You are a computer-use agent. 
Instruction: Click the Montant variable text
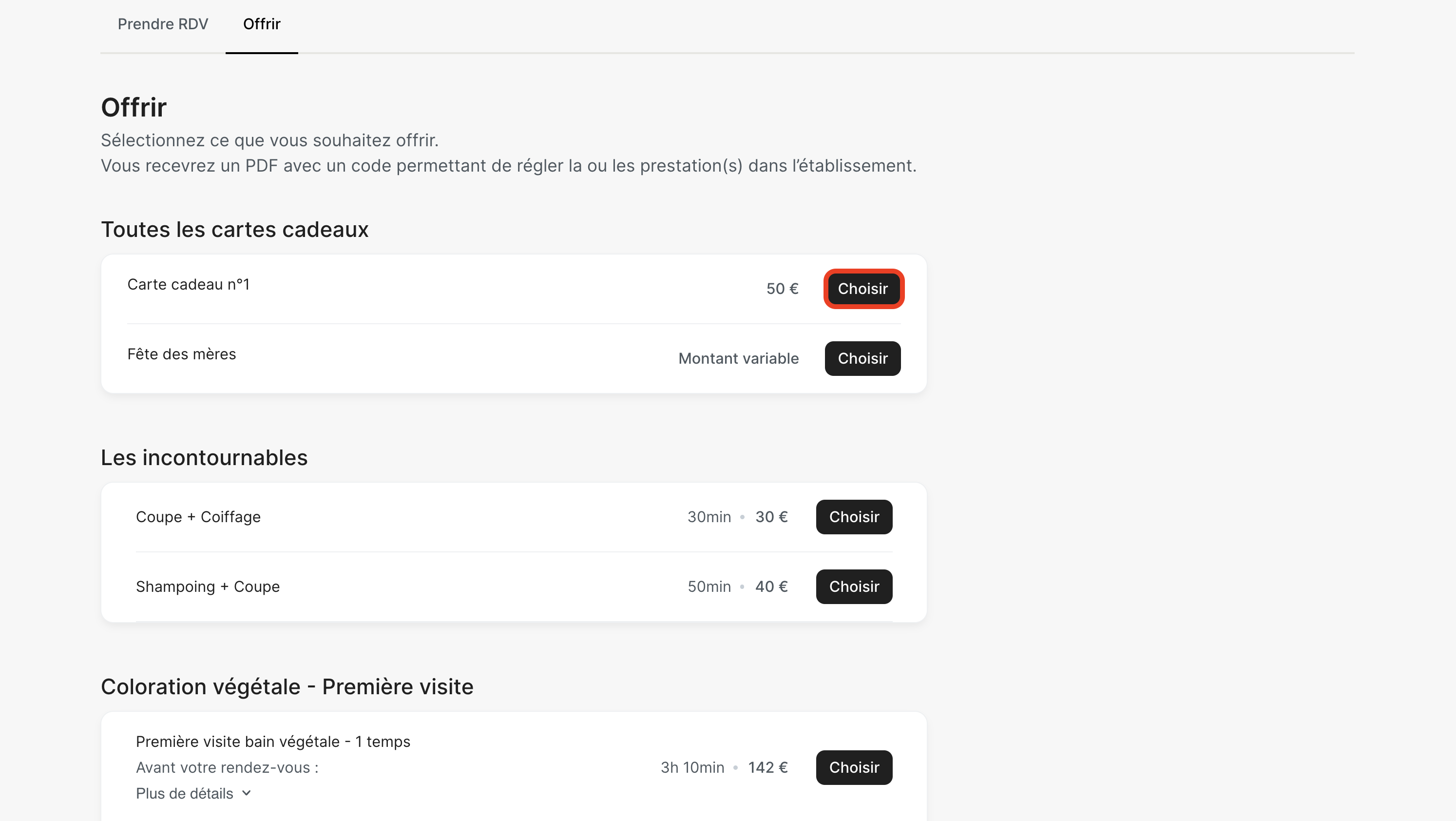pyautogui.click(x=738, y=358)
